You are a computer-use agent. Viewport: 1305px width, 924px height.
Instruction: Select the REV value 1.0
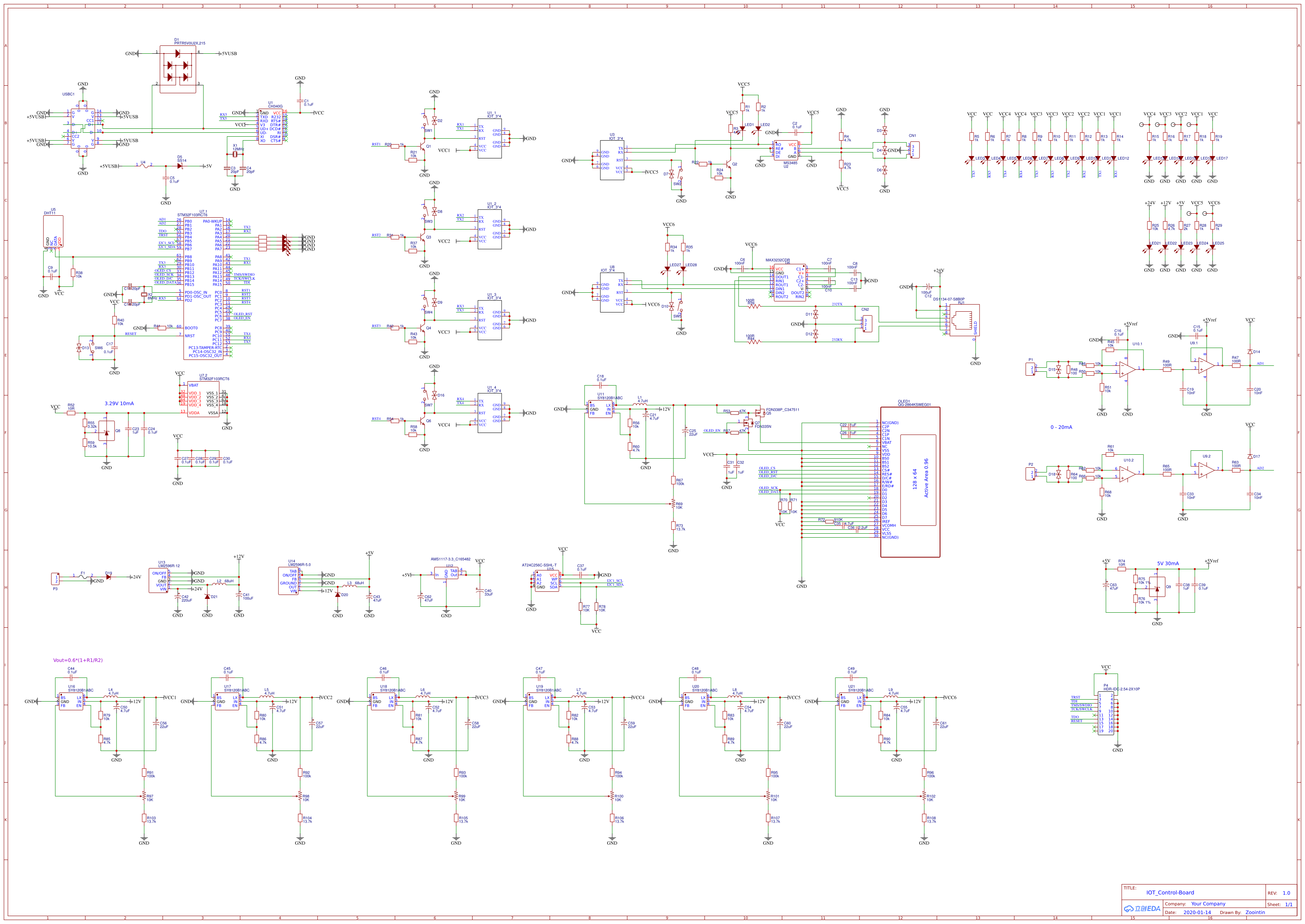1286,893
